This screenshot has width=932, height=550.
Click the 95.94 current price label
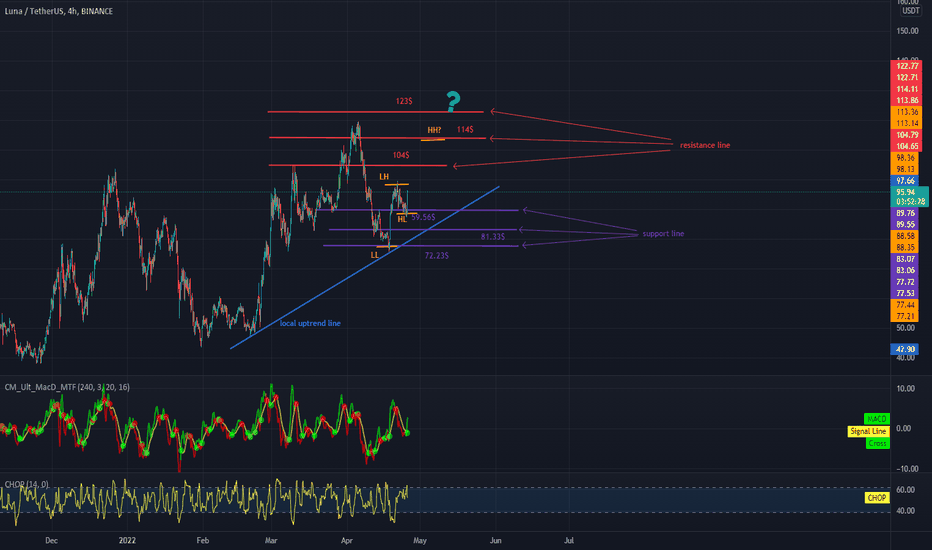point(905,192)
